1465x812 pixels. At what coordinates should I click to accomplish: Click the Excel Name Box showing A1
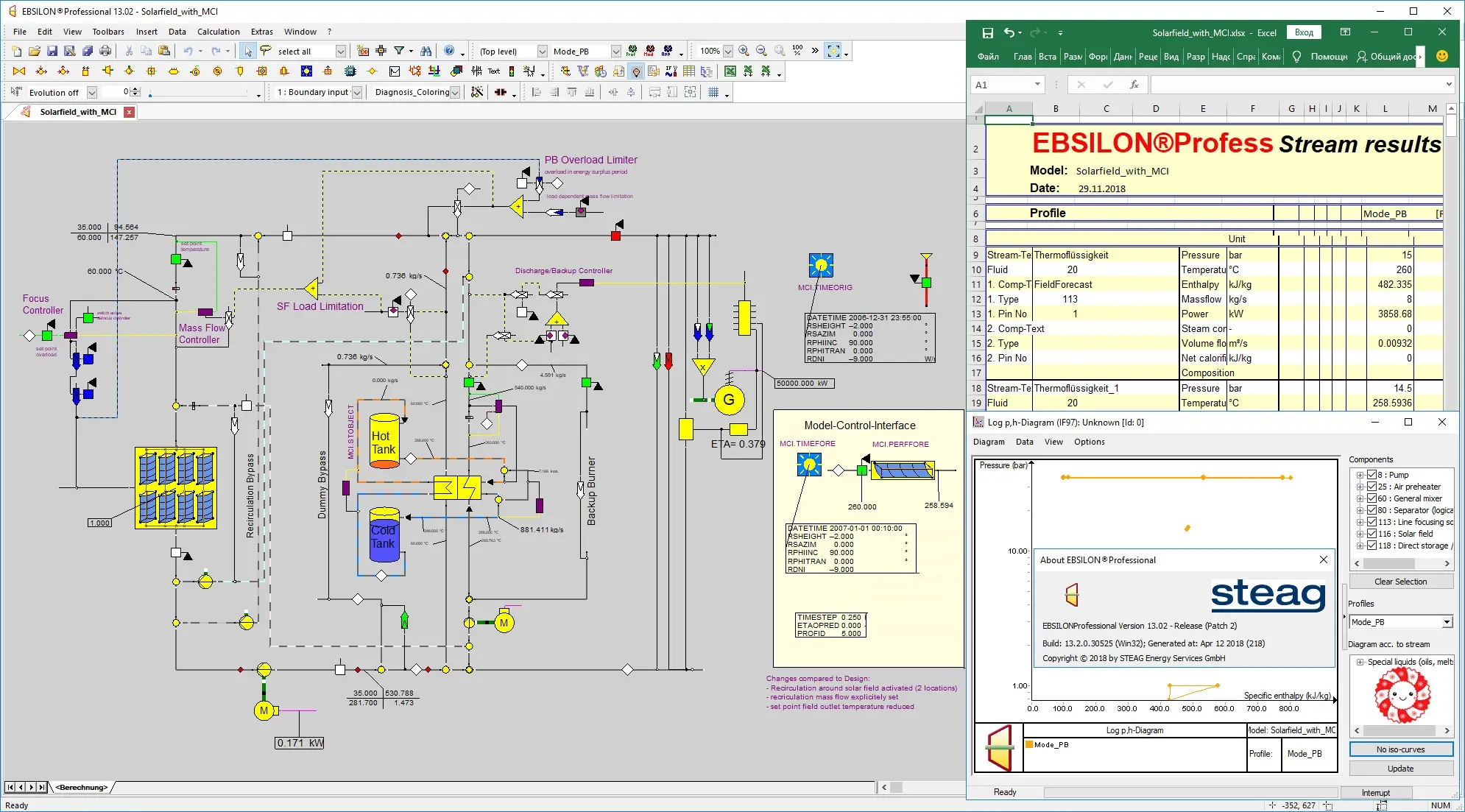click(x=1006, y=85)
